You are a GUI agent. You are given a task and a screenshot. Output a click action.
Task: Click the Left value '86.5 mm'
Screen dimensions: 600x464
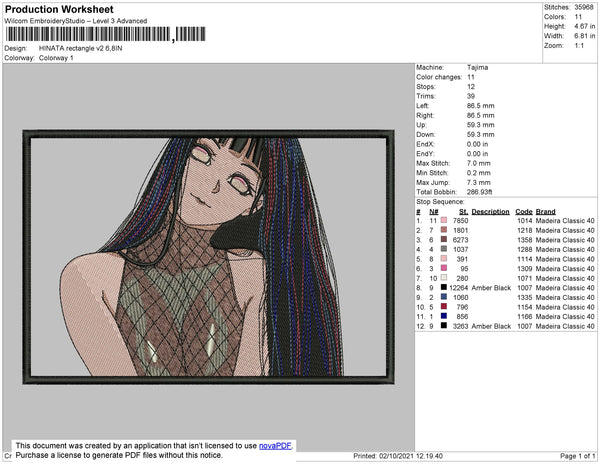click(x=481, y=106)
